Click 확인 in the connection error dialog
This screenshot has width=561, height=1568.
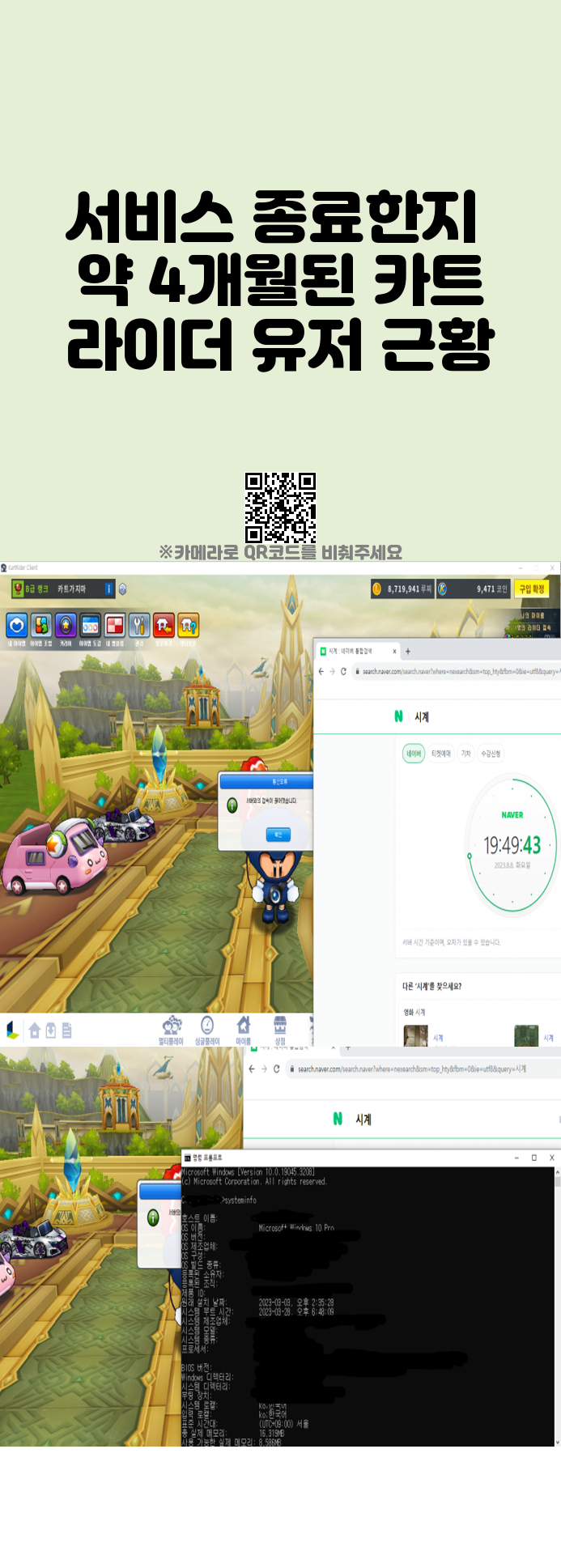278,834
